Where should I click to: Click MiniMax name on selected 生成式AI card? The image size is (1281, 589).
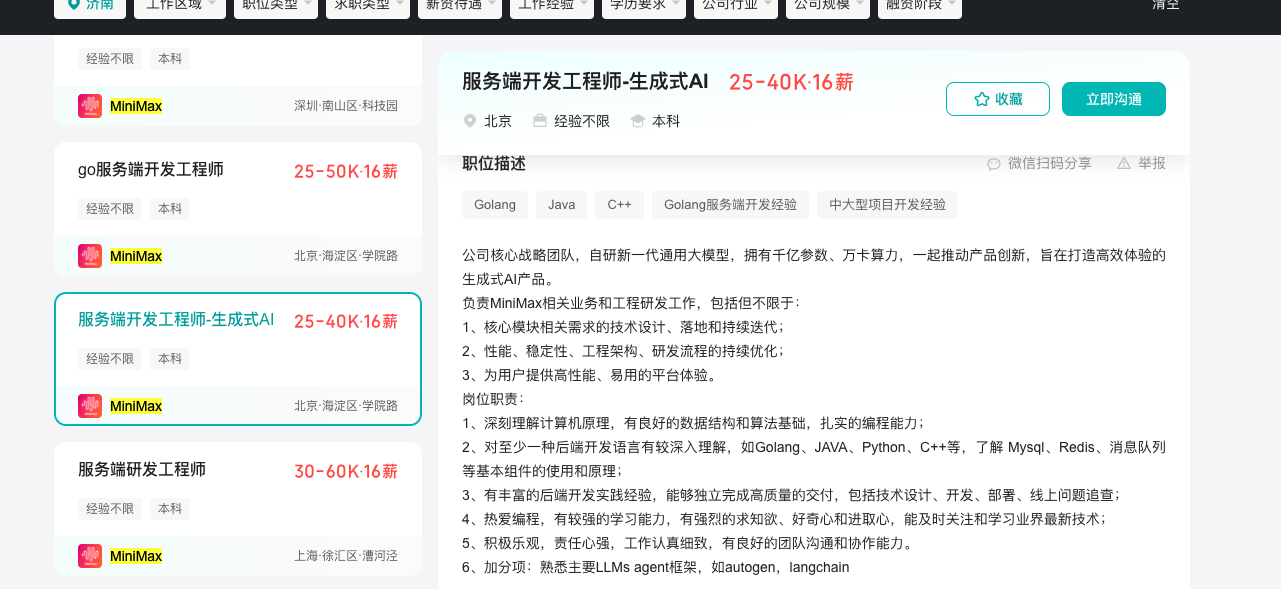(136, 406)
